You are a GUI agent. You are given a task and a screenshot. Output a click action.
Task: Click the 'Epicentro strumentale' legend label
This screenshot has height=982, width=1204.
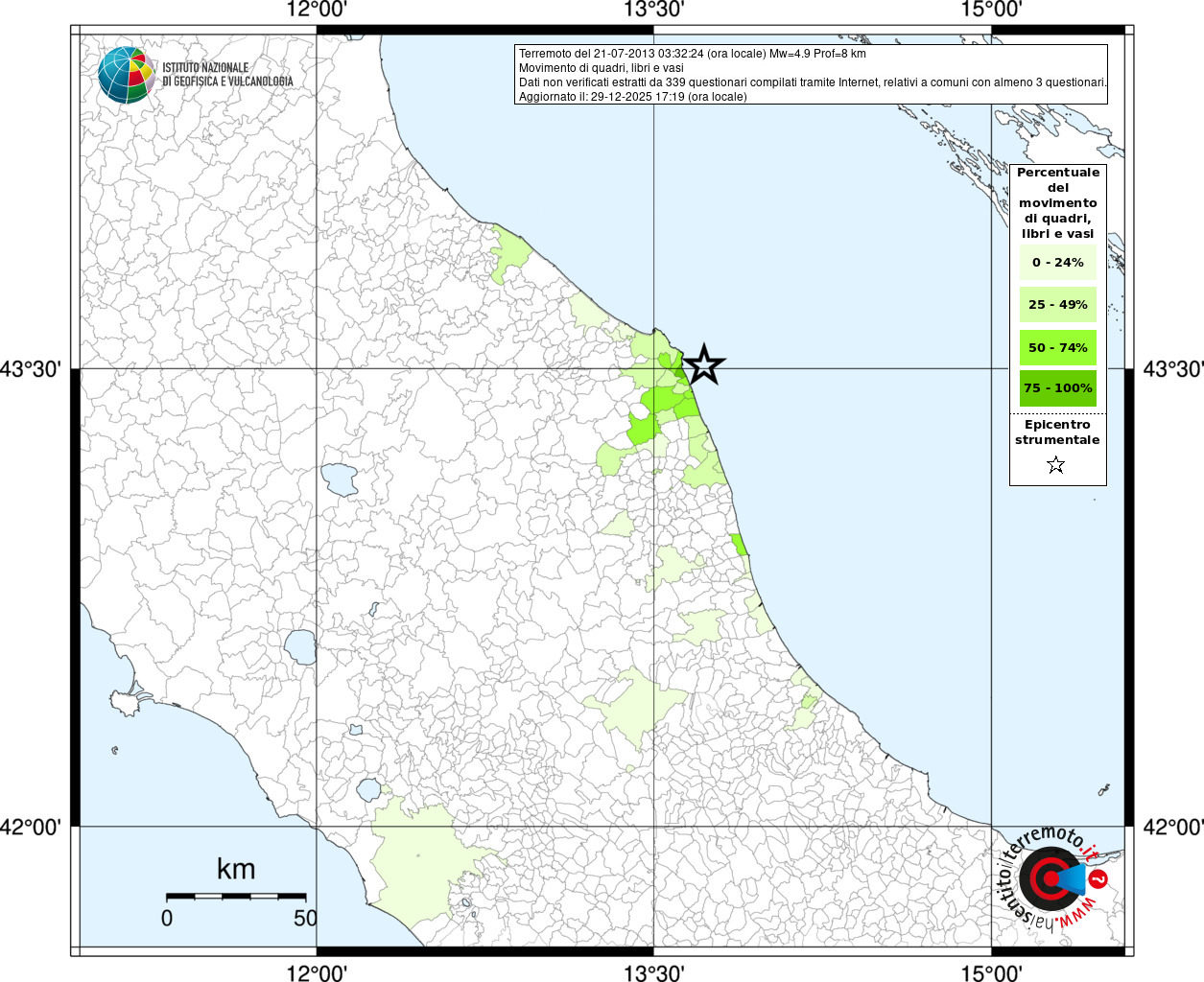[x=1057, y=432]
